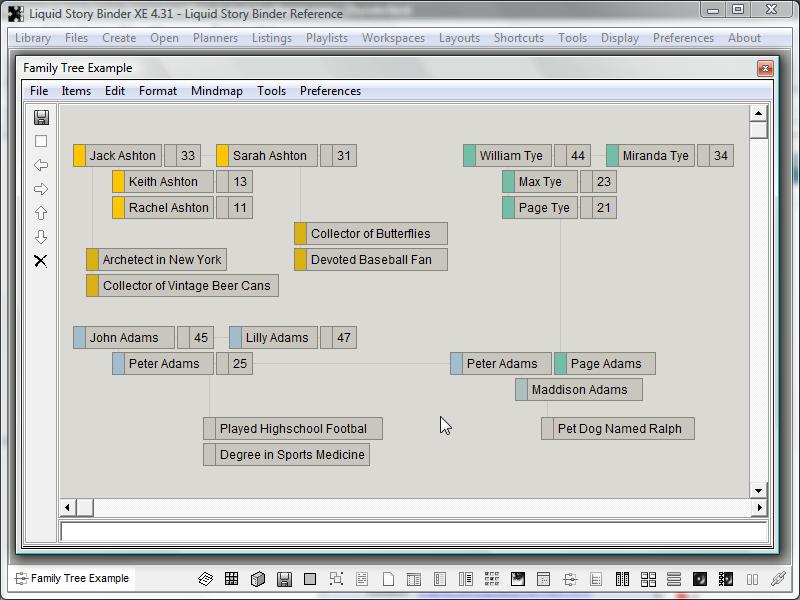Select the Jack Ashton node
Screen dimensions: 800x600
[x=122, y=156]
